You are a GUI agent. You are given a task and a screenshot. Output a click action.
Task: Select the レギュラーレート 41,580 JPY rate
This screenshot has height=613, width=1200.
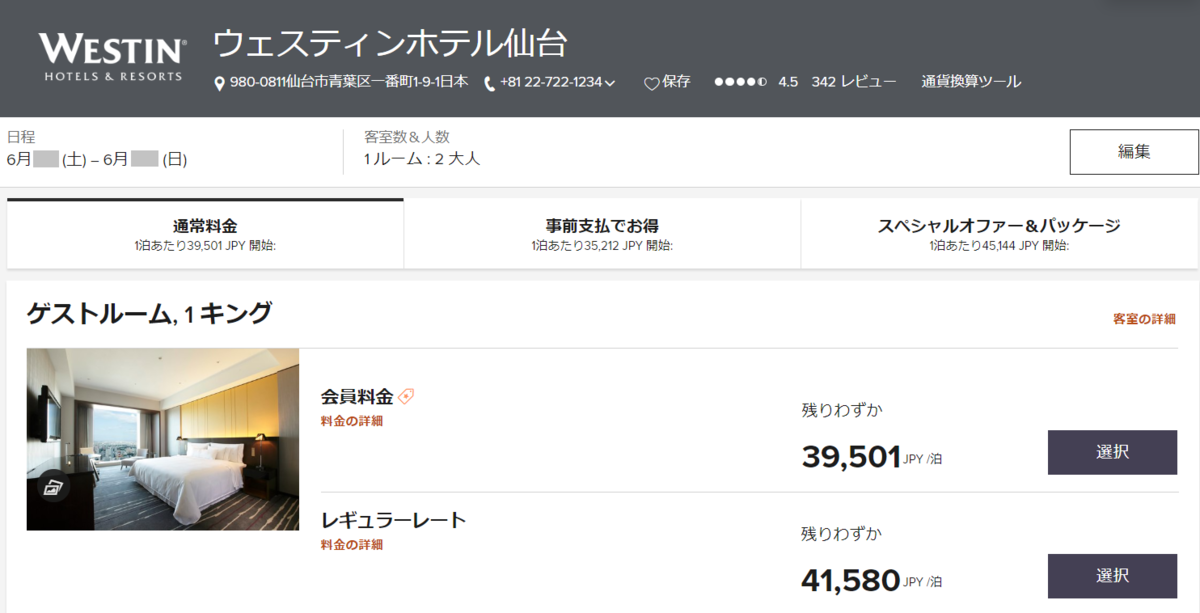1112,576
